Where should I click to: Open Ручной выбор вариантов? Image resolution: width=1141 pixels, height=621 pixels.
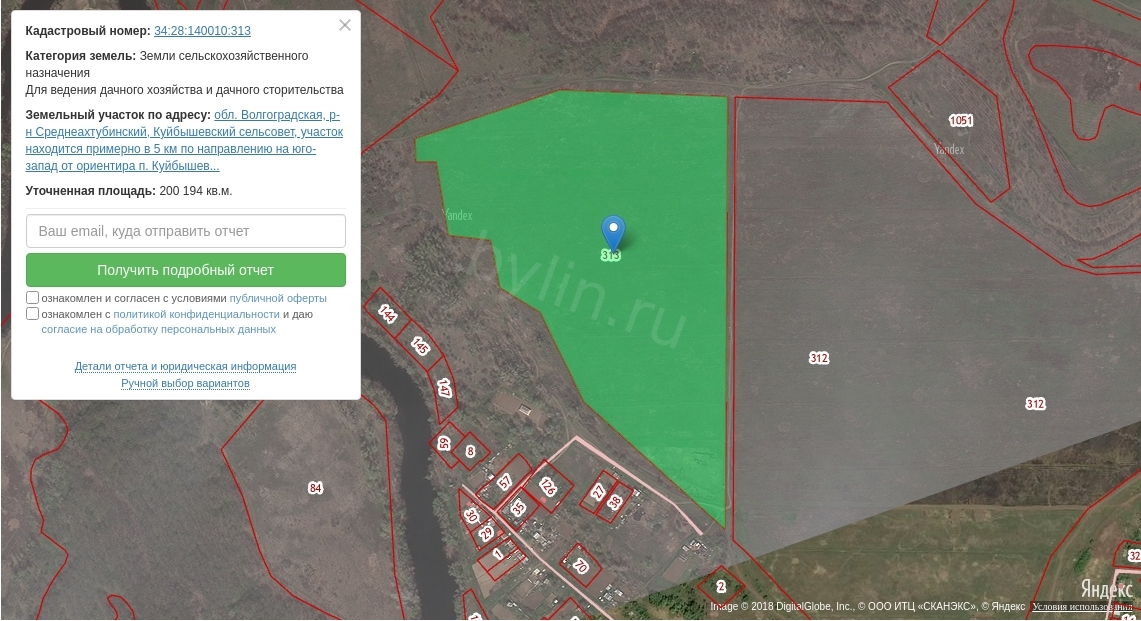click(x=185, y=384)
